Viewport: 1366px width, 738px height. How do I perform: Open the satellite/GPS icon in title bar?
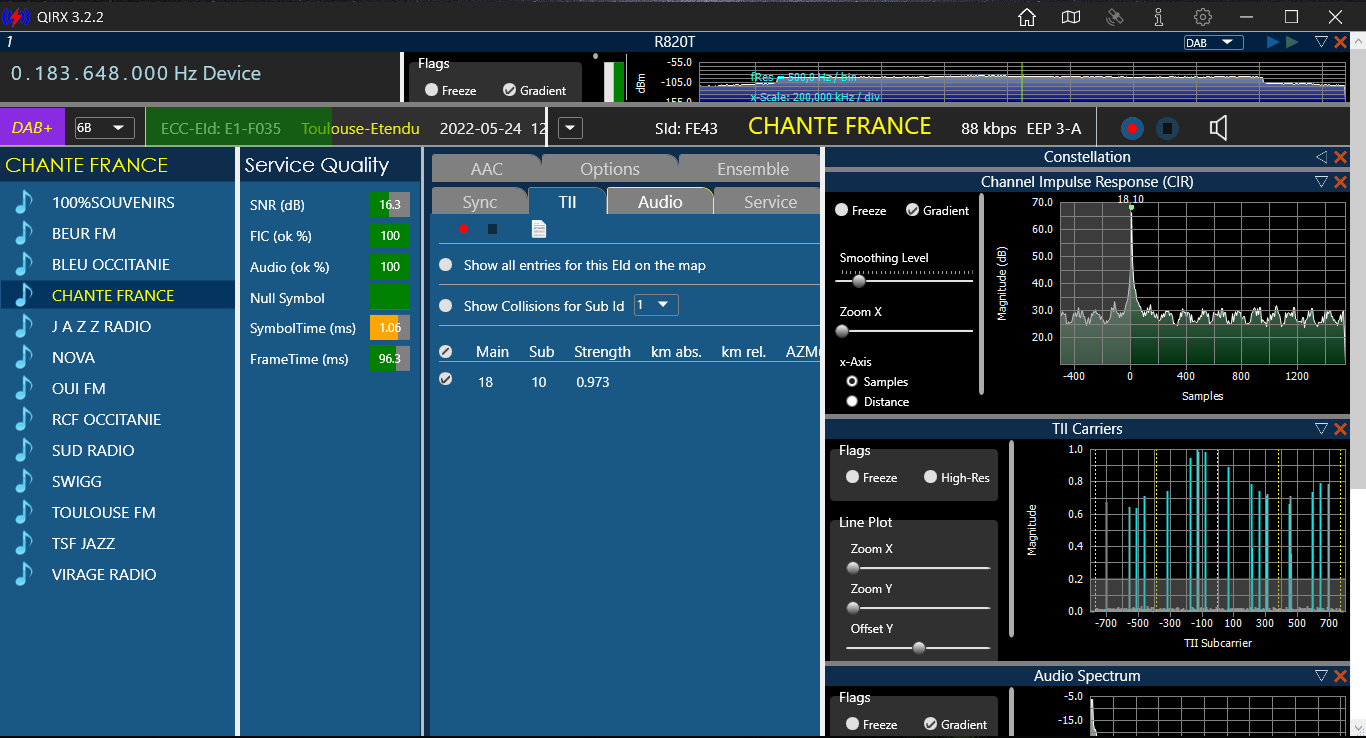pos(1115,17)
